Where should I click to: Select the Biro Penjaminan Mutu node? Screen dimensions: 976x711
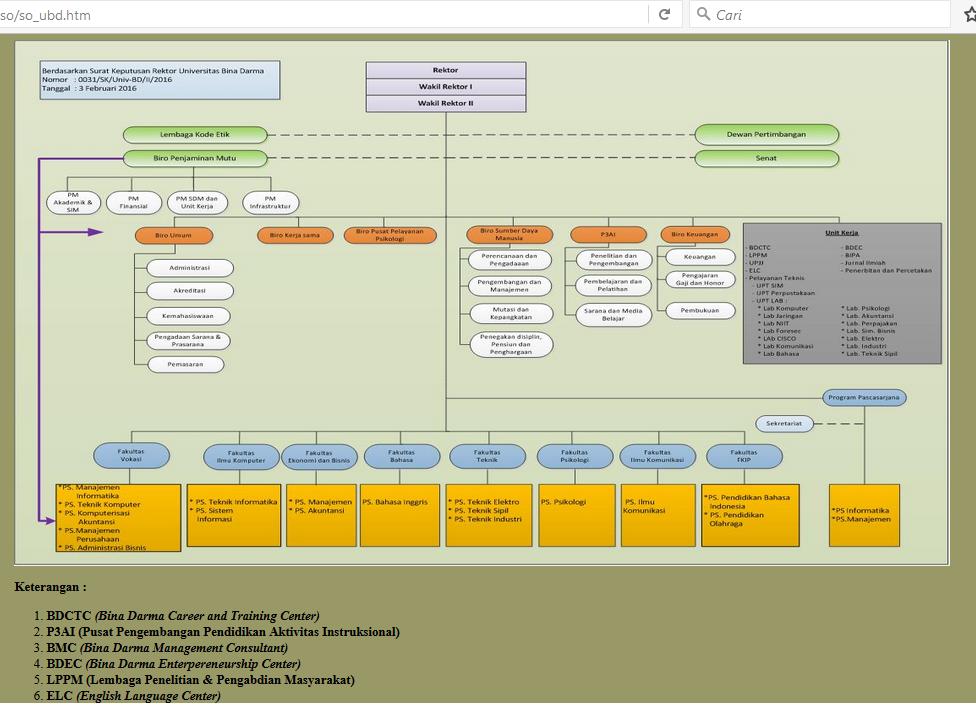tap(195, 158)
